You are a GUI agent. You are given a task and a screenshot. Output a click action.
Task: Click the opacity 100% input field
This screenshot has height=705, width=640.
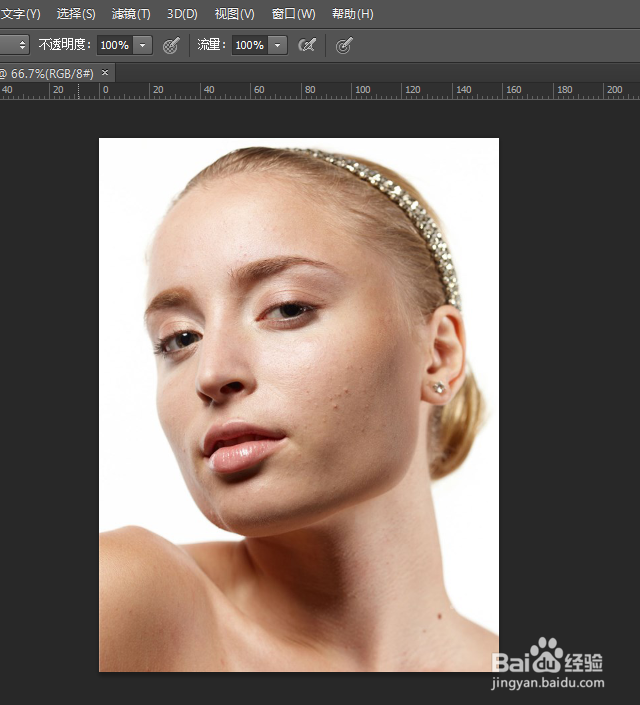coord(114,45)
